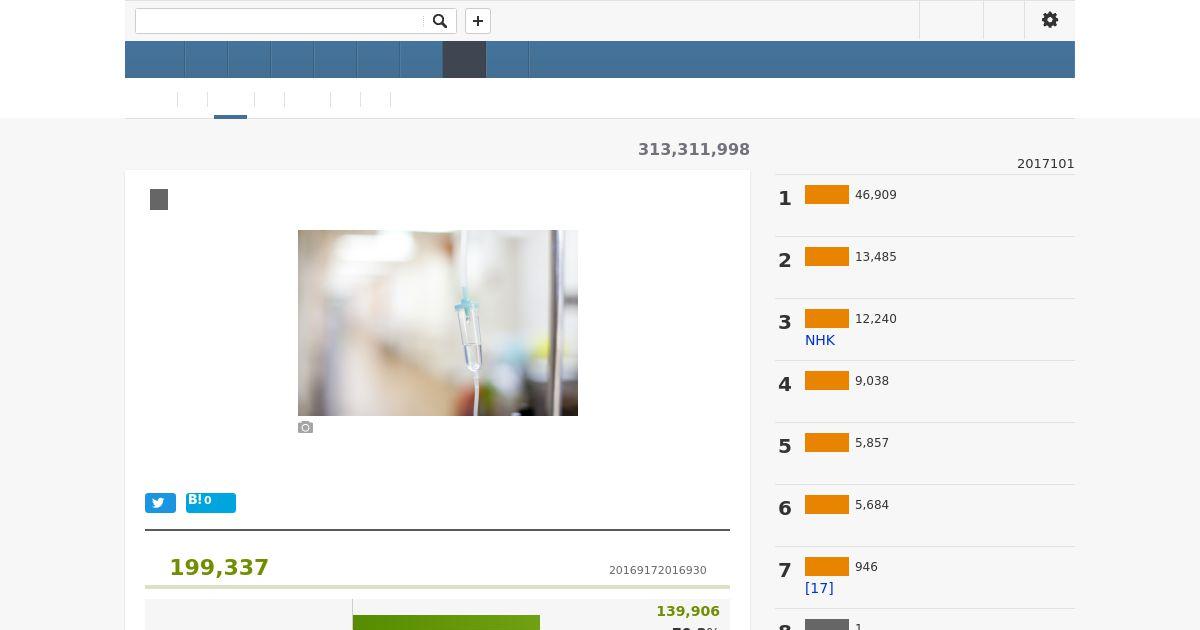Open the NHK link in rank 3
The image size is (1200, 630).
[x=820, y=340]
